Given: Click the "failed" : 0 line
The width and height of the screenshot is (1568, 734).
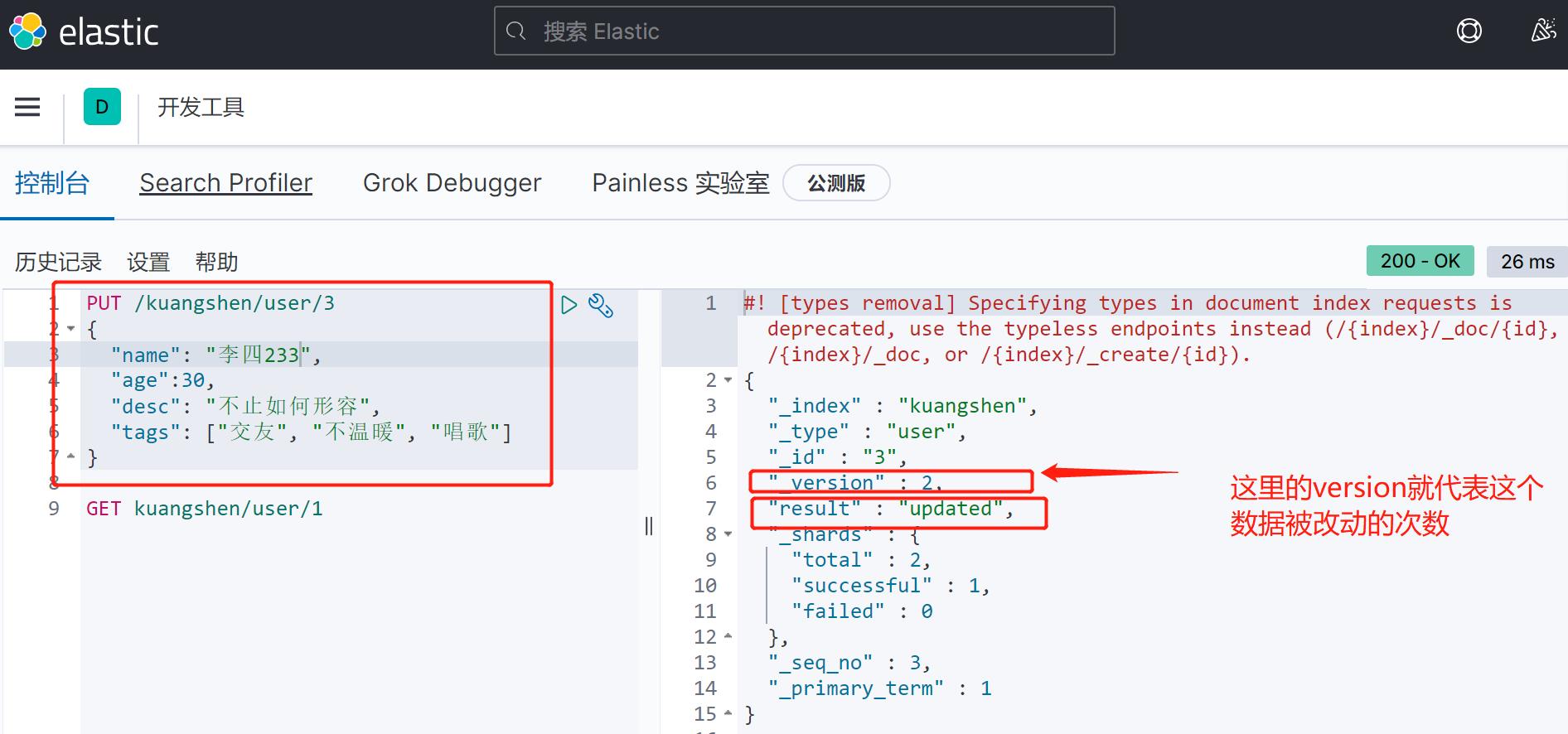Looking at the screenshot, I should coord(862,611).
